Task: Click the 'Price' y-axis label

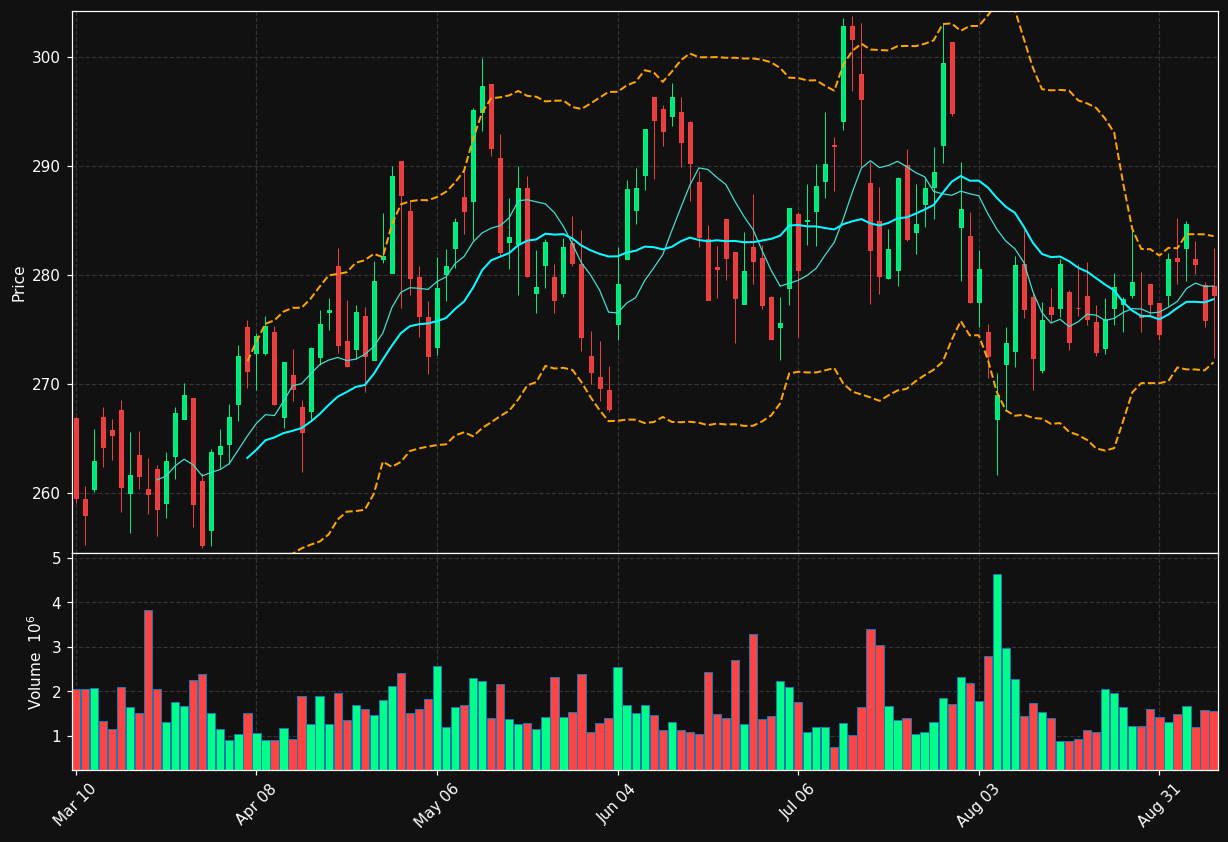Action: tap(19, 283)
